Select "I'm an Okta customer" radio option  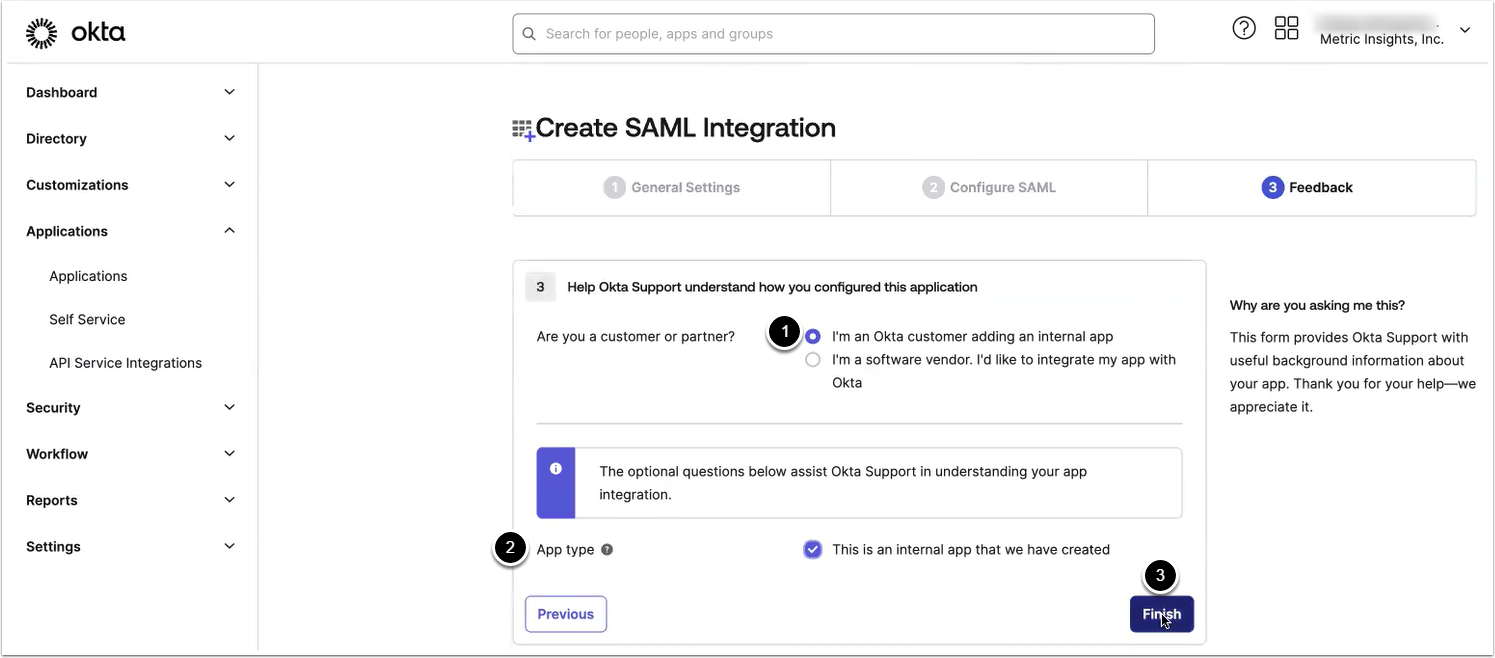pyautogui.click(x=813, y=337)
